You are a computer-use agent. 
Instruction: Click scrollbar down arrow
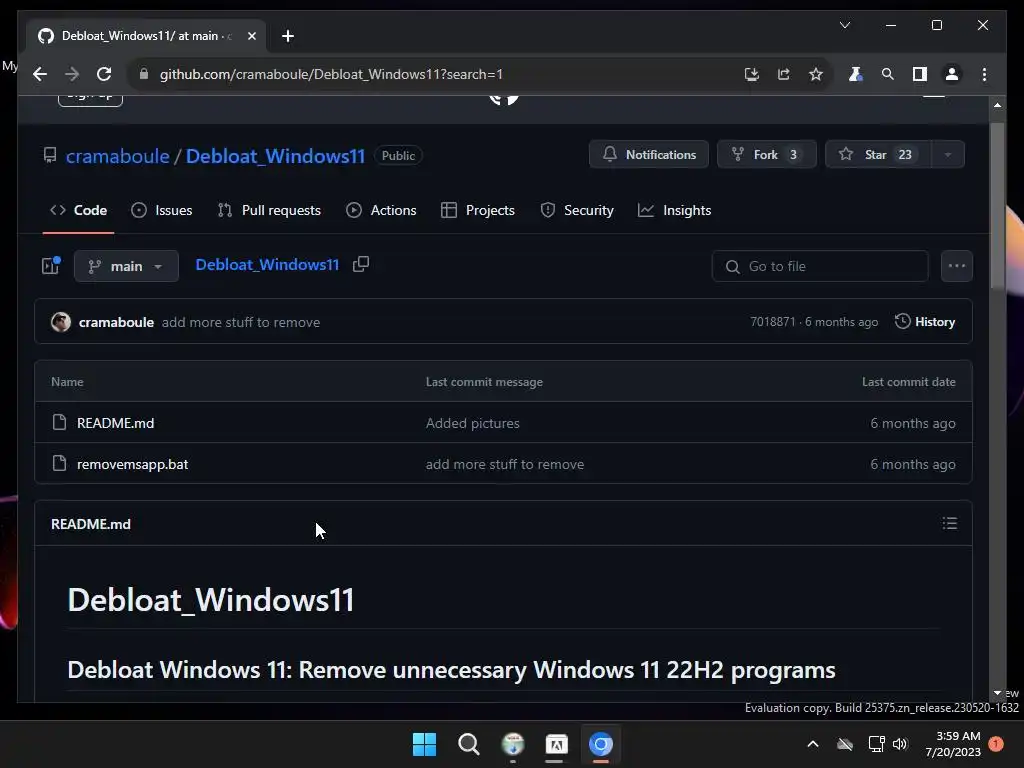(997, 693)
